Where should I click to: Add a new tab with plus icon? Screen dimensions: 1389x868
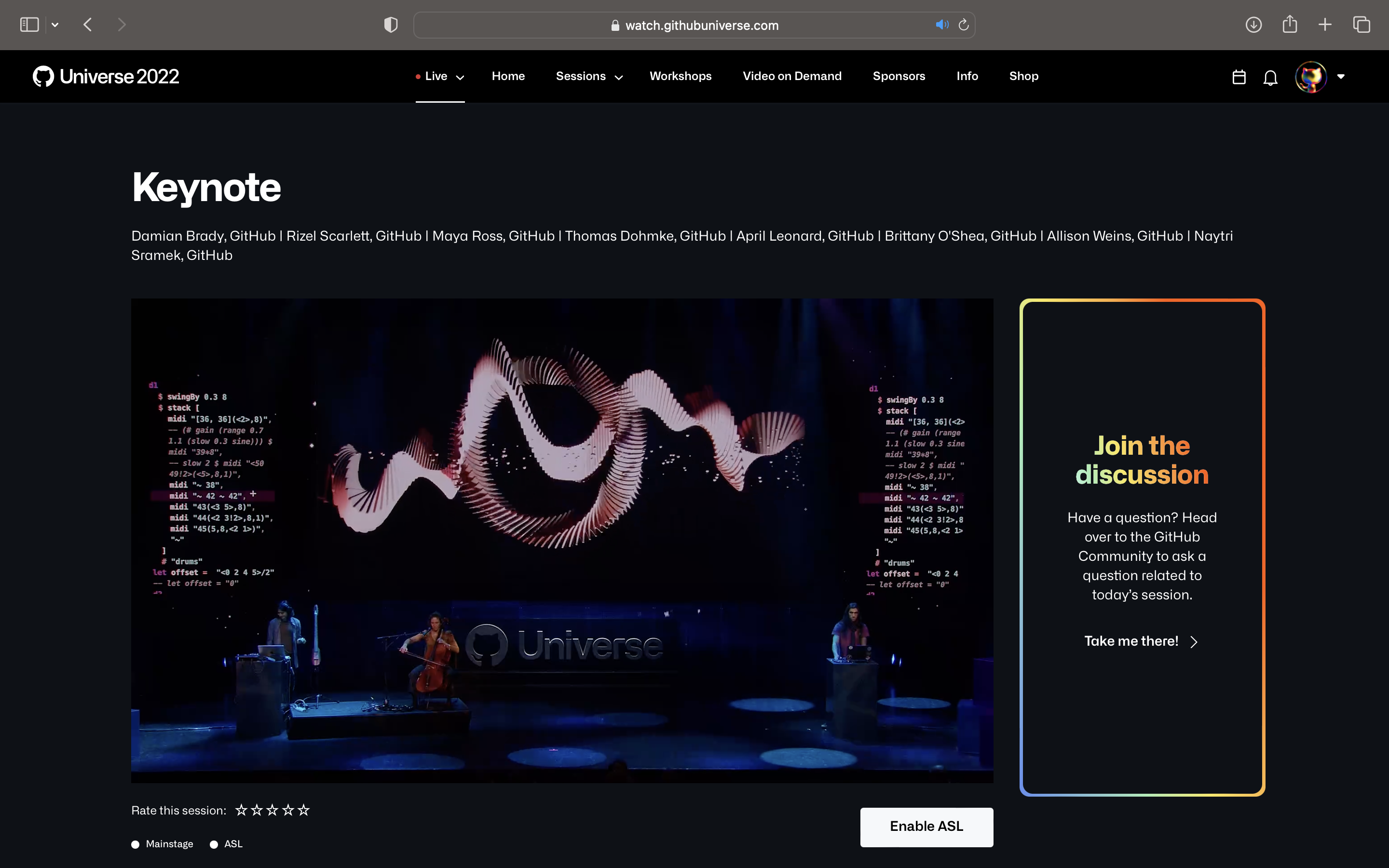pyautogui.click(x=1325, y=25)
